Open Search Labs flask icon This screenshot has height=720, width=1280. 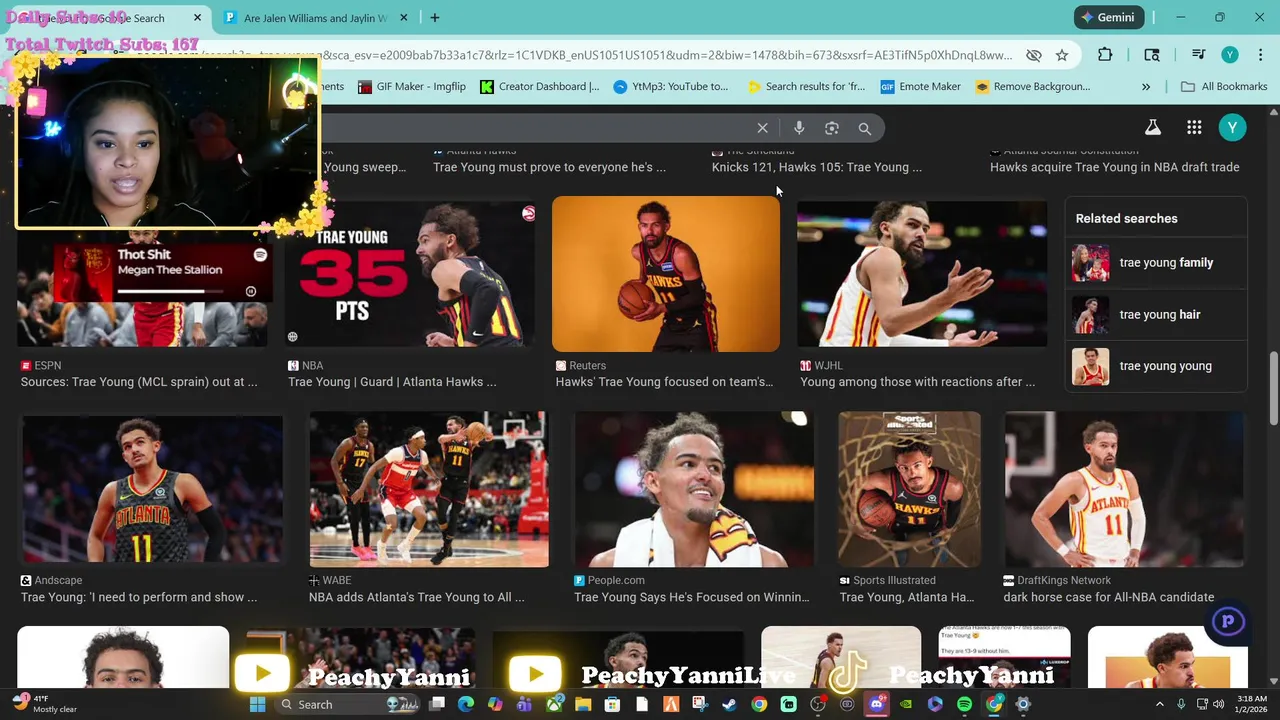pyautogui.click(x=1152, y=127)
